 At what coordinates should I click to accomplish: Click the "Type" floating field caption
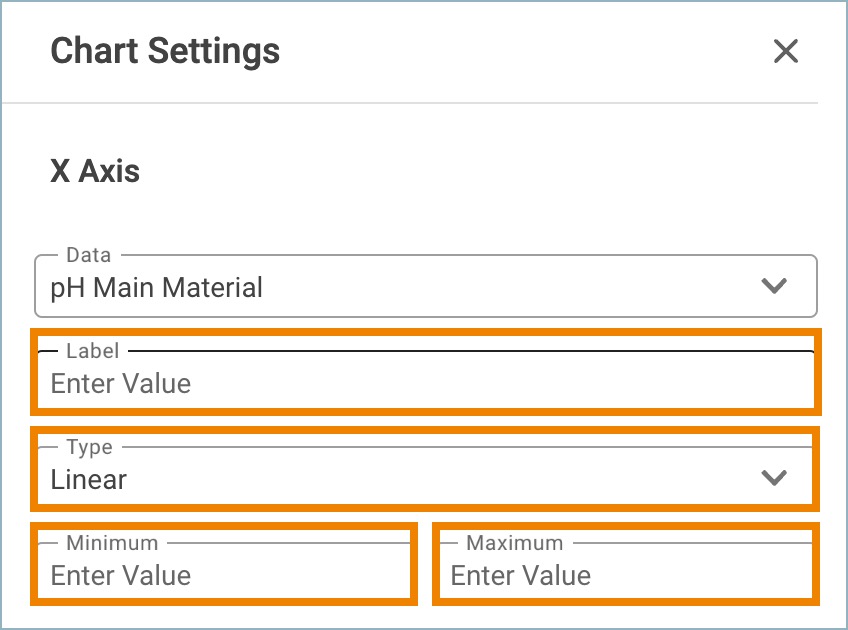point(89,447)
